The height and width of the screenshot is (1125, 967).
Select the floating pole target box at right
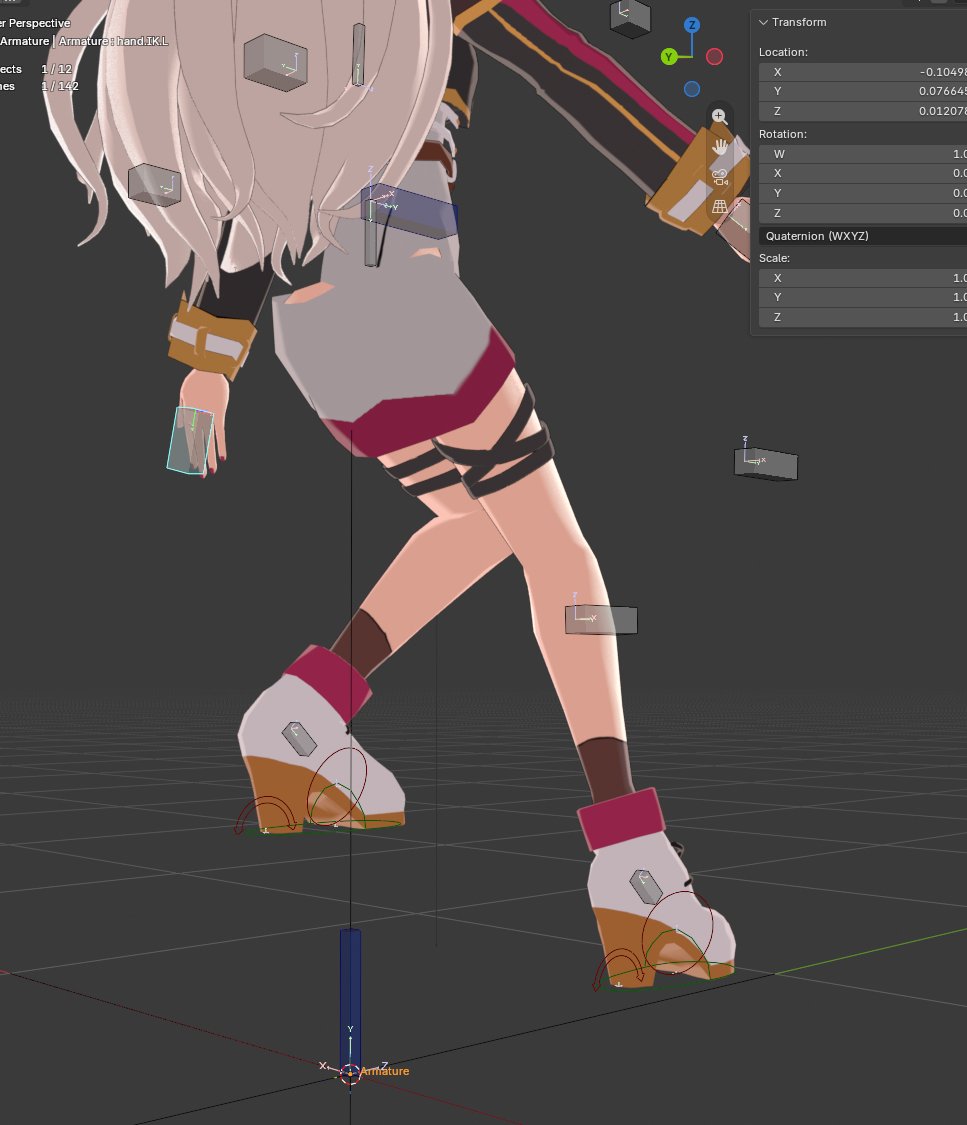765,463
